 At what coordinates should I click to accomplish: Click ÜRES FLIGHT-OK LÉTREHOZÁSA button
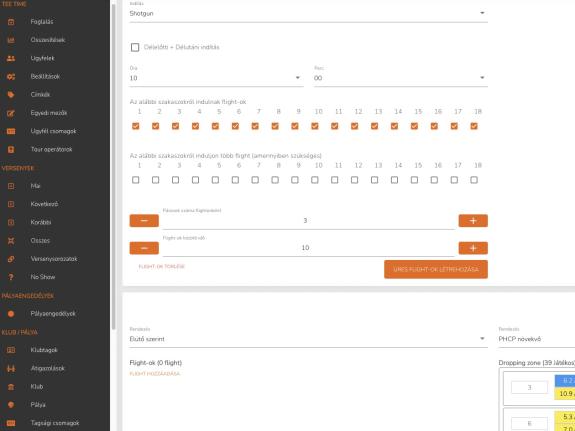(436, 269)
